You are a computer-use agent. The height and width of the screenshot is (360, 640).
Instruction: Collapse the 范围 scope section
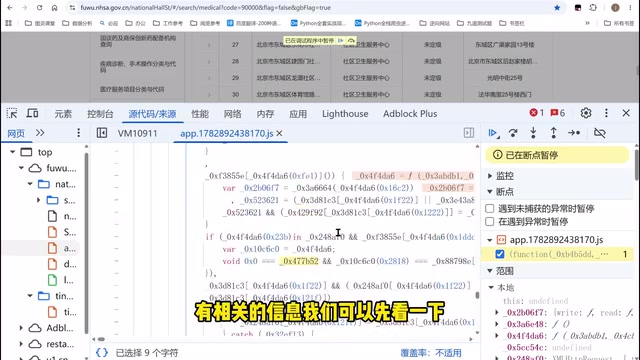point(490,271)
